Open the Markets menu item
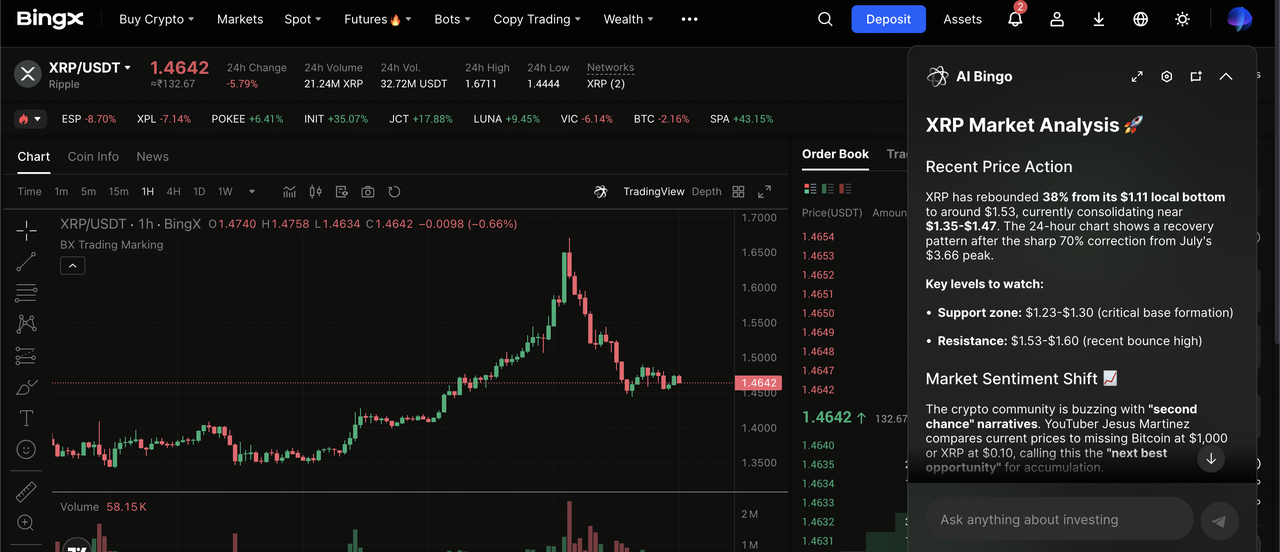The image size is (1280, 552). coord(240,19)
